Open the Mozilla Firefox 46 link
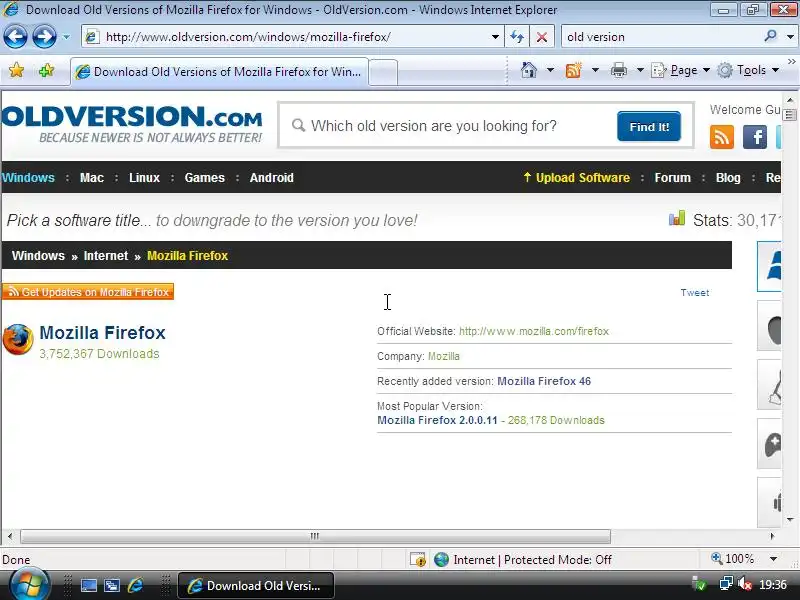The width and height of the screenshot is (800, 600). (x=544, y=381)
